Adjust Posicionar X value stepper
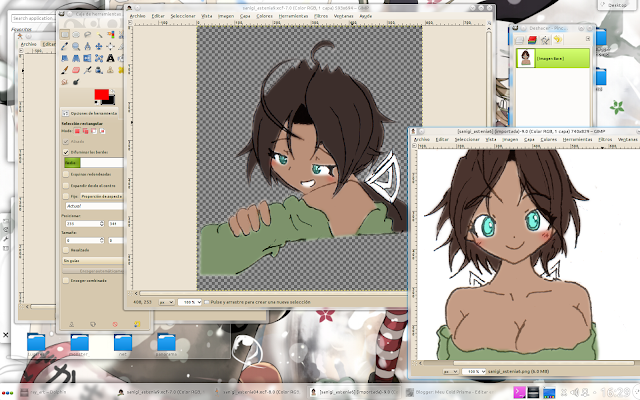Viewport: 640px width, 400px height. [x=102, y=224]
